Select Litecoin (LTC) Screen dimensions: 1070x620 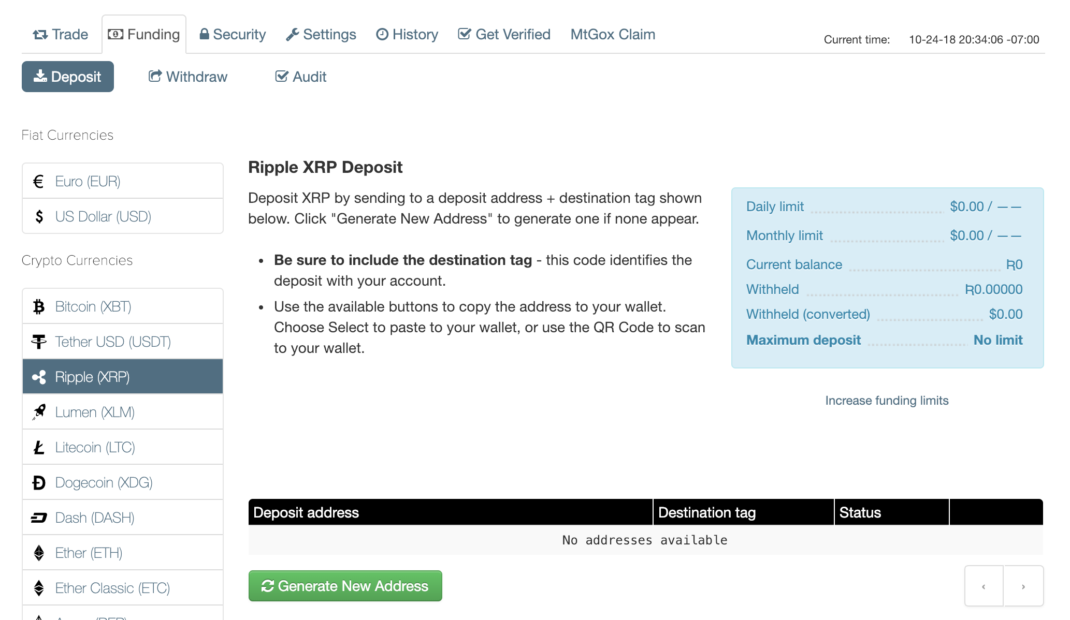click(x=123, y=447)
